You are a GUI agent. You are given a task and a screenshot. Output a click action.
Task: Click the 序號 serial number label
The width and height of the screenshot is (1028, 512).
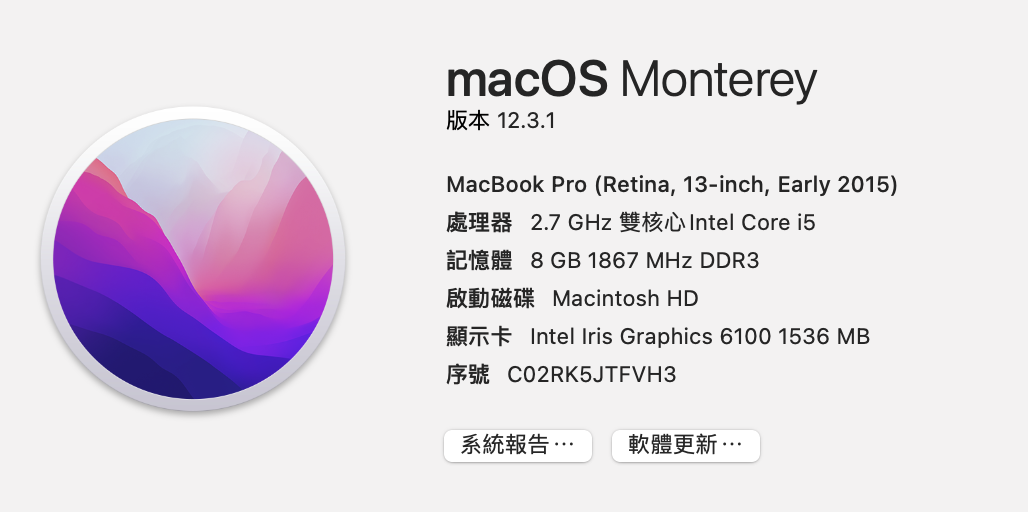point(467,375)
